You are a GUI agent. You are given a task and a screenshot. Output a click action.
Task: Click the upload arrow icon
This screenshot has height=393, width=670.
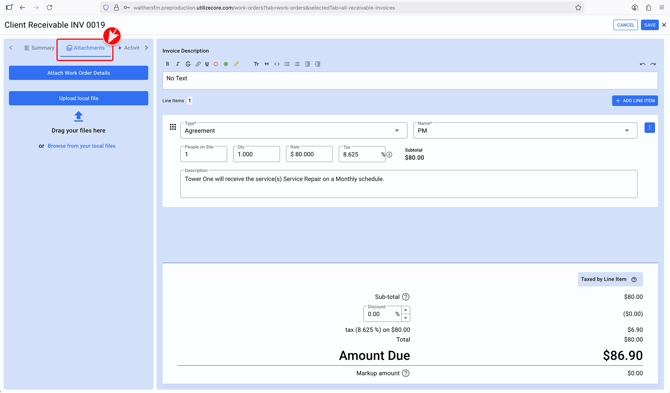pos(79,116)
